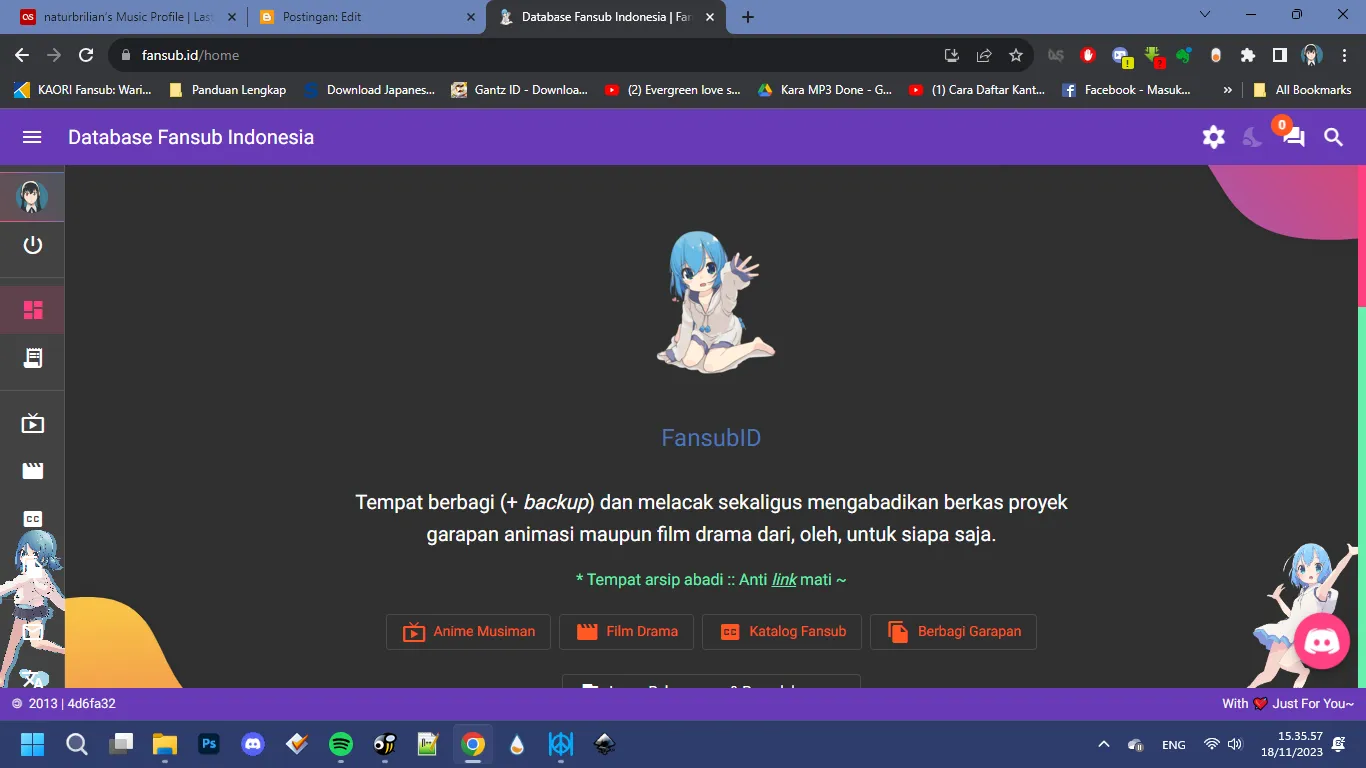Screen dimensions: 1366x768
Task: Open Spotify from the taskbar
Action: point(341,744)
